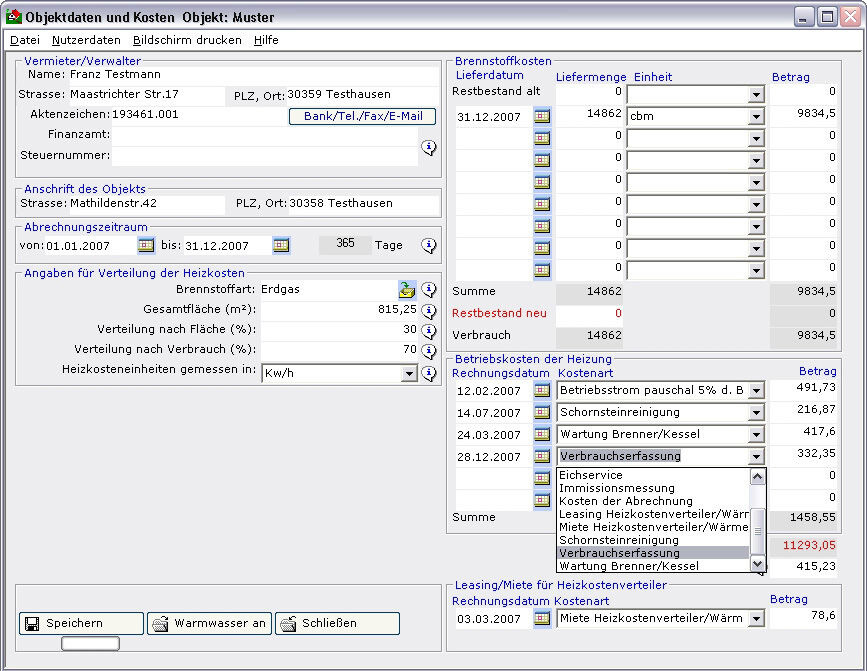Image resolution: width=867 pixels, height=671 pixels.
Task: Click info icon beside Steuernummer field
Action: tap(429, 147)
